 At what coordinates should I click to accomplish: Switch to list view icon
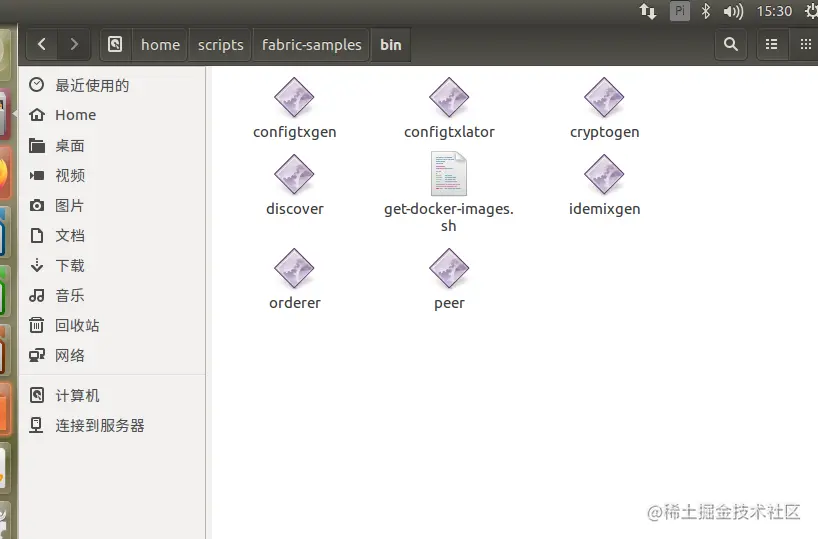coord(772,44)
